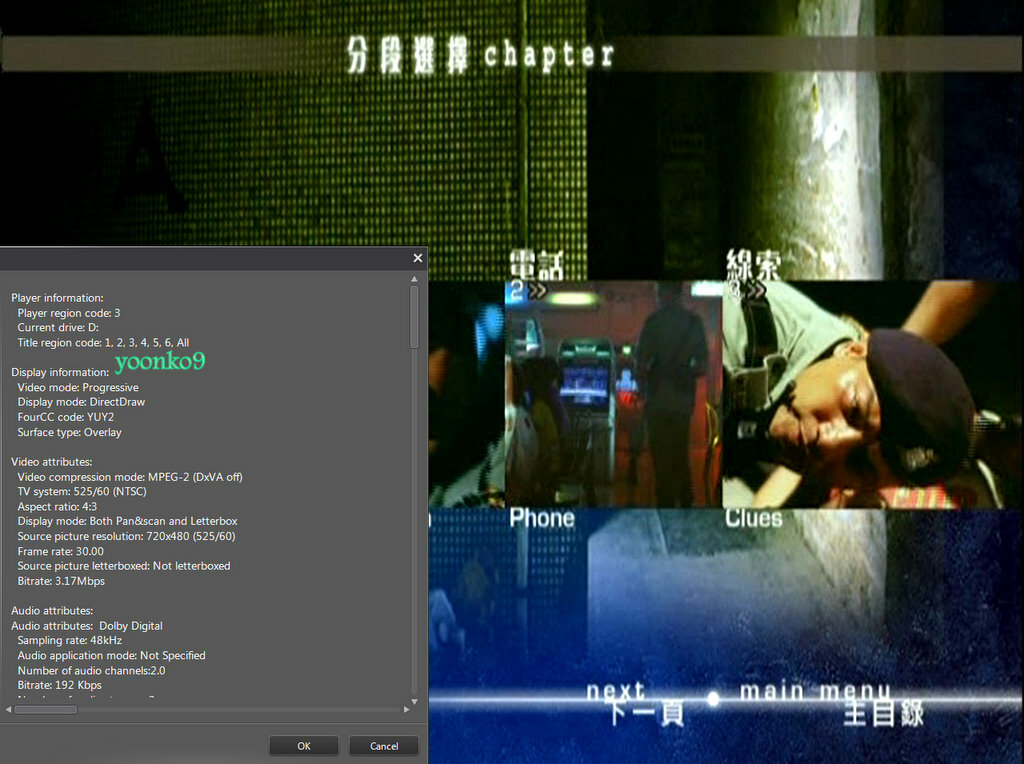Viewport: 1024px width, 764px height.
Task: Click the horizontal scrollbar thumb
Action: (x=46, y=710)
